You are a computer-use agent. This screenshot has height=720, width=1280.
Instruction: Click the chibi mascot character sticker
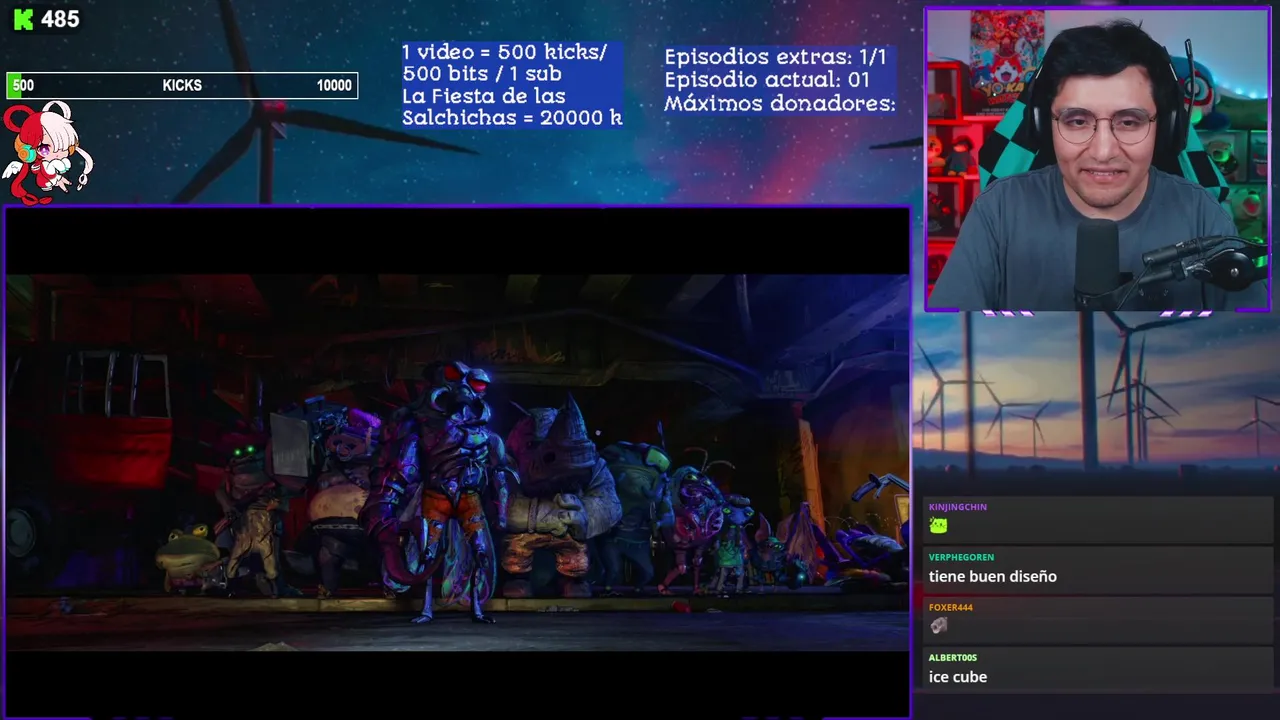47,152
